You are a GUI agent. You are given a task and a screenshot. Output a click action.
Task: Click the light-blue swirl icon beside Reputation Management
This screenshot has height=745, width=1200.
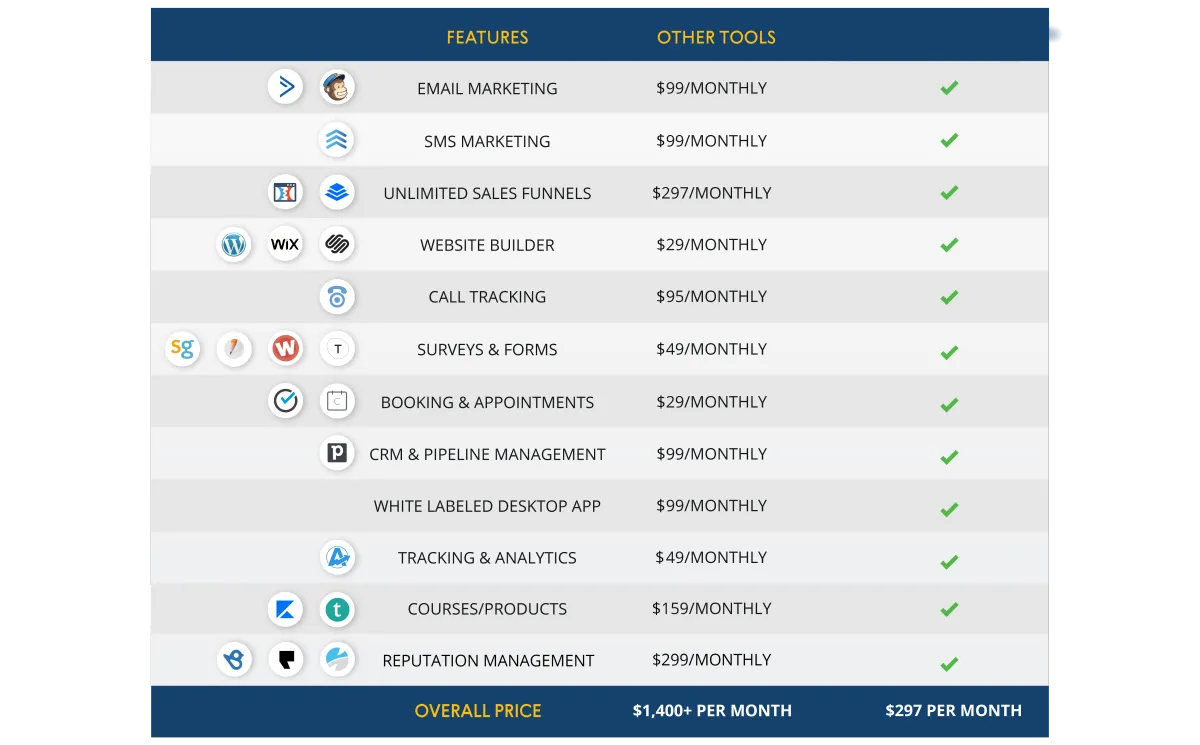coord(338,659)
